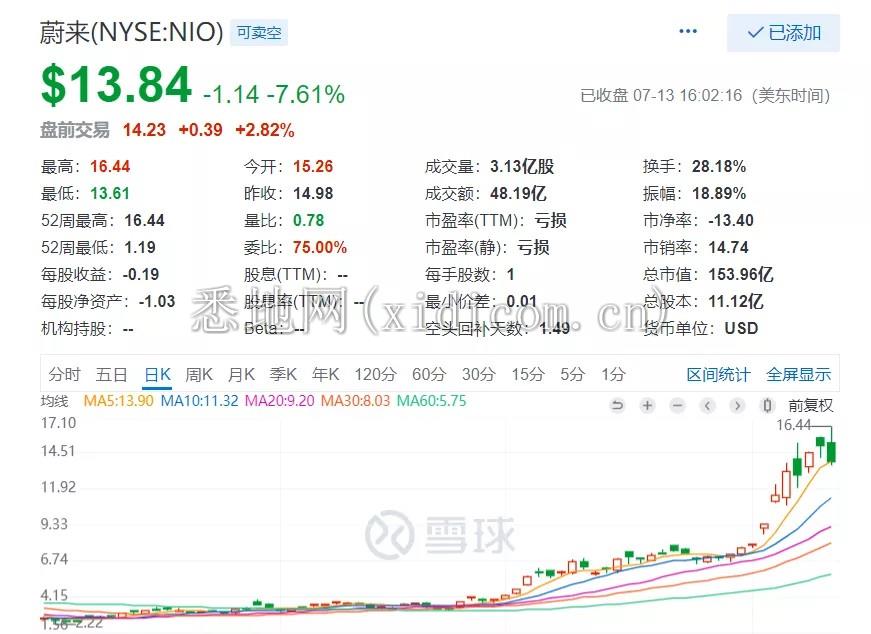Open the 前复权 adjustment selector
The height and width of the screenshot is (634, 871).
(x=811, y=406)
